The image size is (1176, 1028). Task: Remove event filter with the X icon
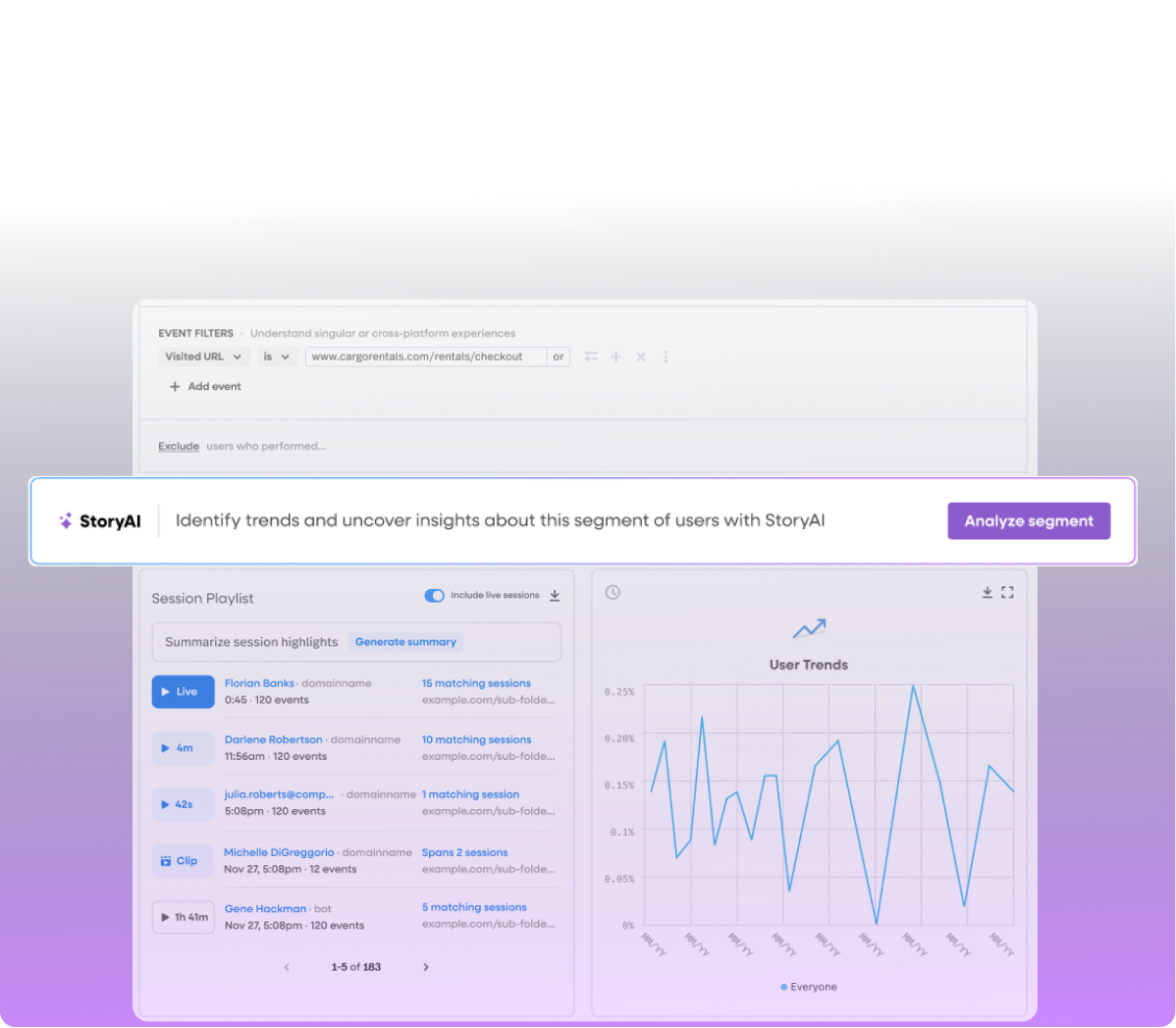point(640,356)
